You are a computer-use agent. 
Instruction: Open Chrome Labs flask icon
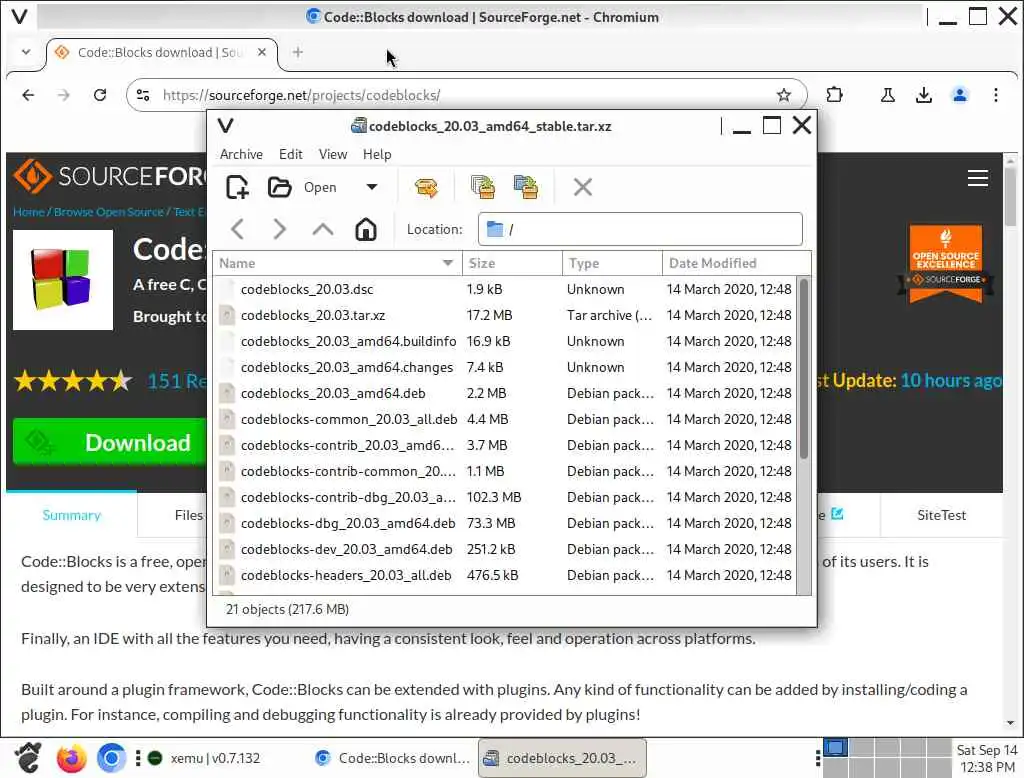(888, 95)
